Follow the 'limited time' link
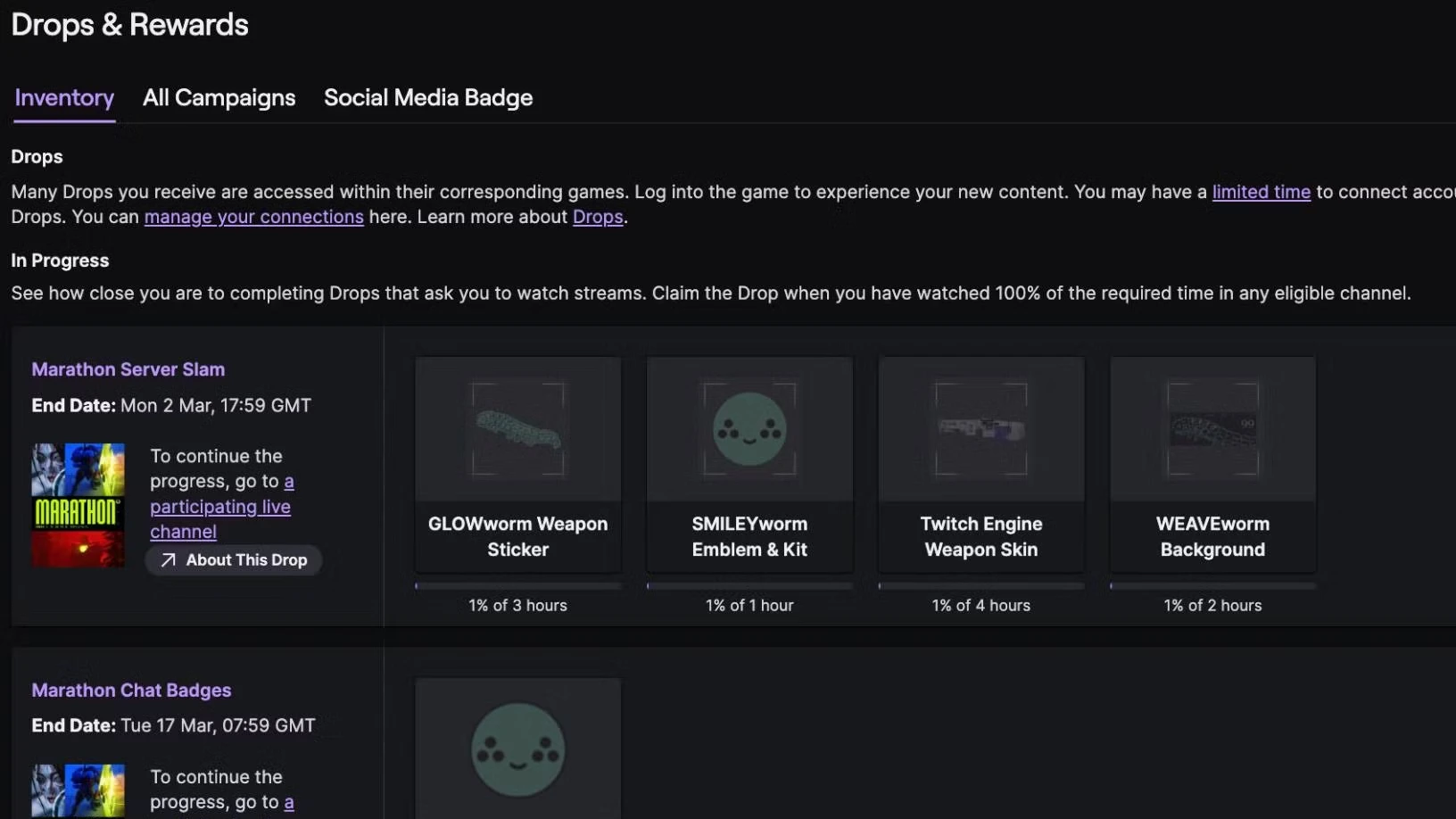This screenshot has width=1456, height=819. pos(1261,192)
